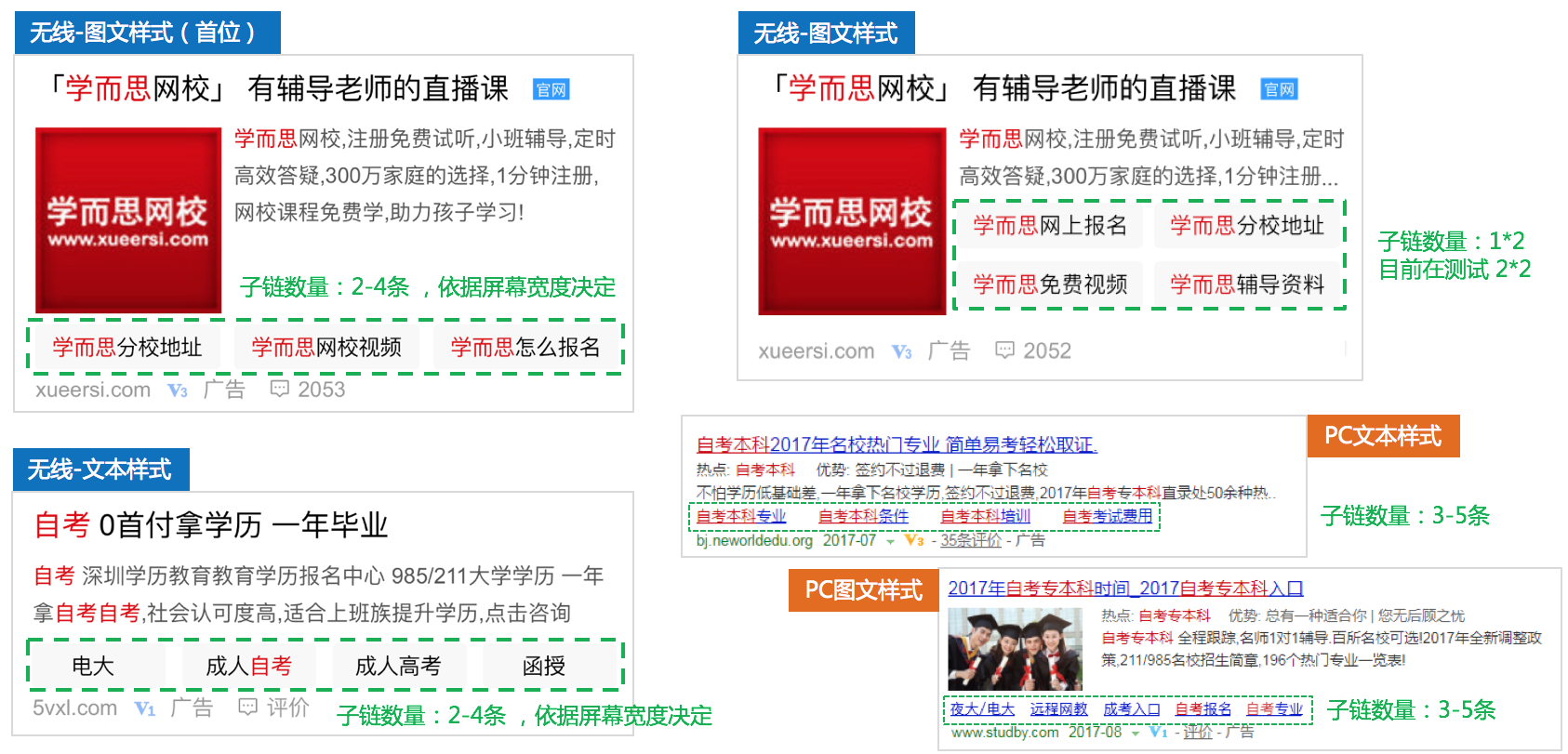This screenshot has width=1568, height=754.
Task: Click the 2052 comment count
Action: (1047, 351)
